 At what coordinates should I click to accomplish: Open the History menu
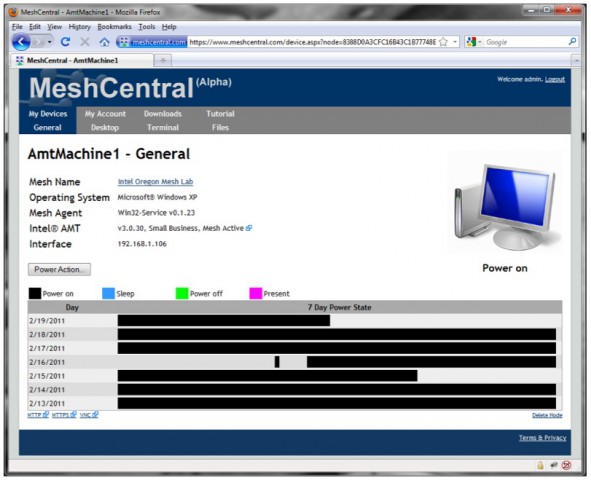coord(80,27)
